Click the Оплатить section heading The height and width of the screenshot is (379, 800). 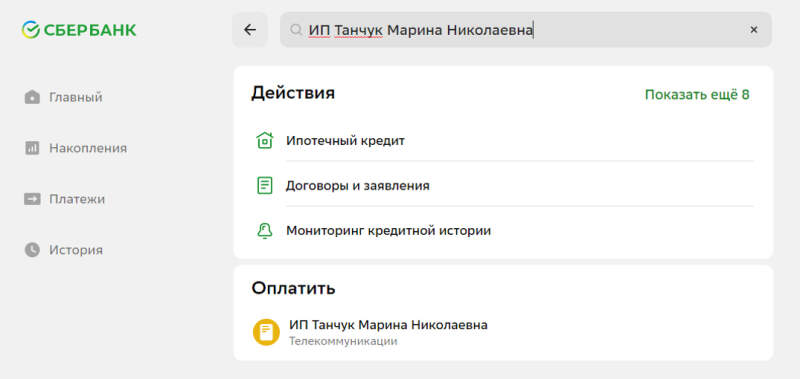click(293, 288)
